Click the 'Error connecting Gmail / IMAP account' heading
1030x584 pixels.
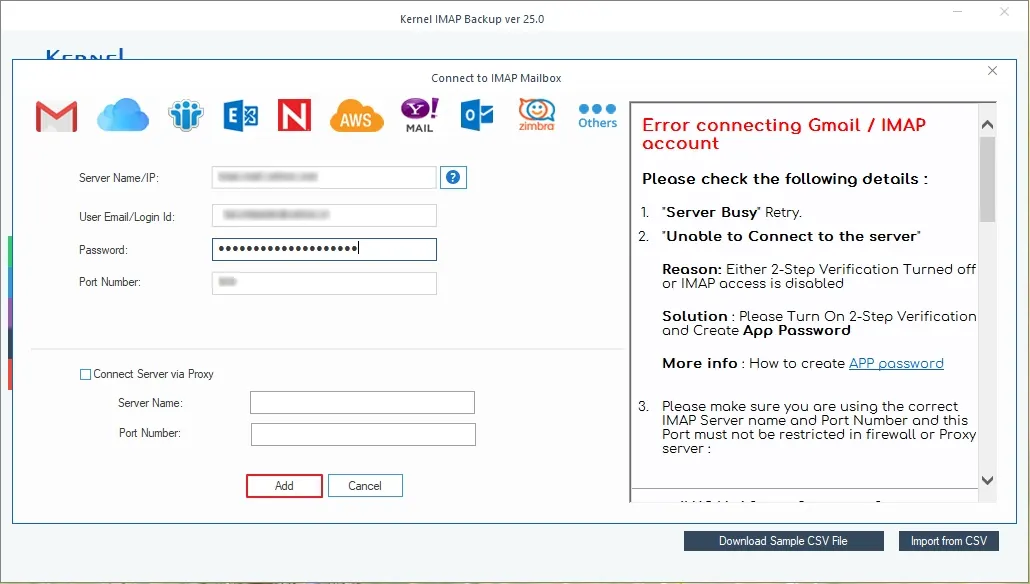pyautogui.click(x=784, y=134)
